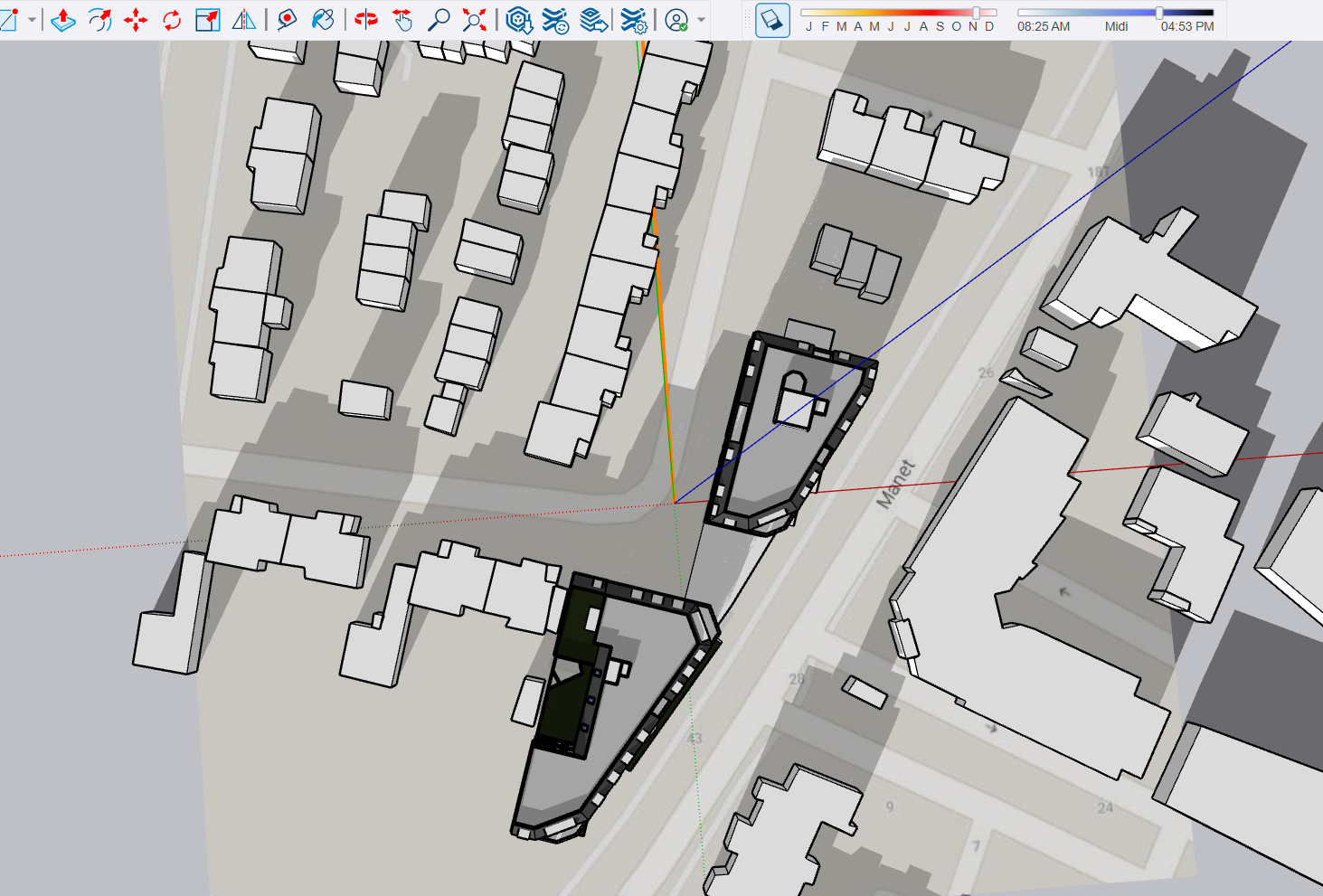Image resolution: width=1323 pixels, height=896 pixels.
Task: Select the Scale tool
Action: 208,20
